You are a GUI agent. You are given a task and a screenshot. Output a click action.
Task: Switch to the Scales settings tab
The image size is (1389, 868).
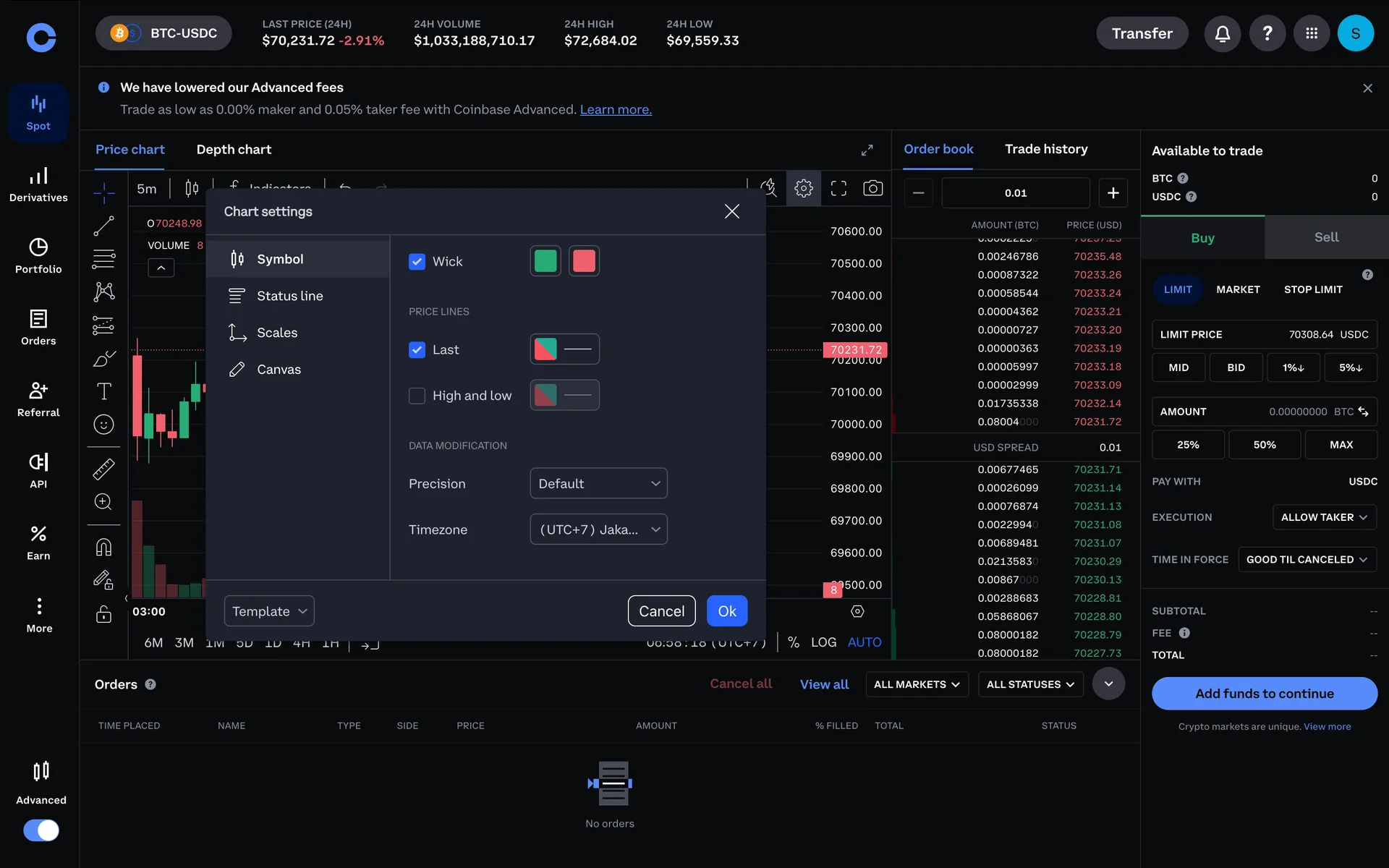pos(276,333)
